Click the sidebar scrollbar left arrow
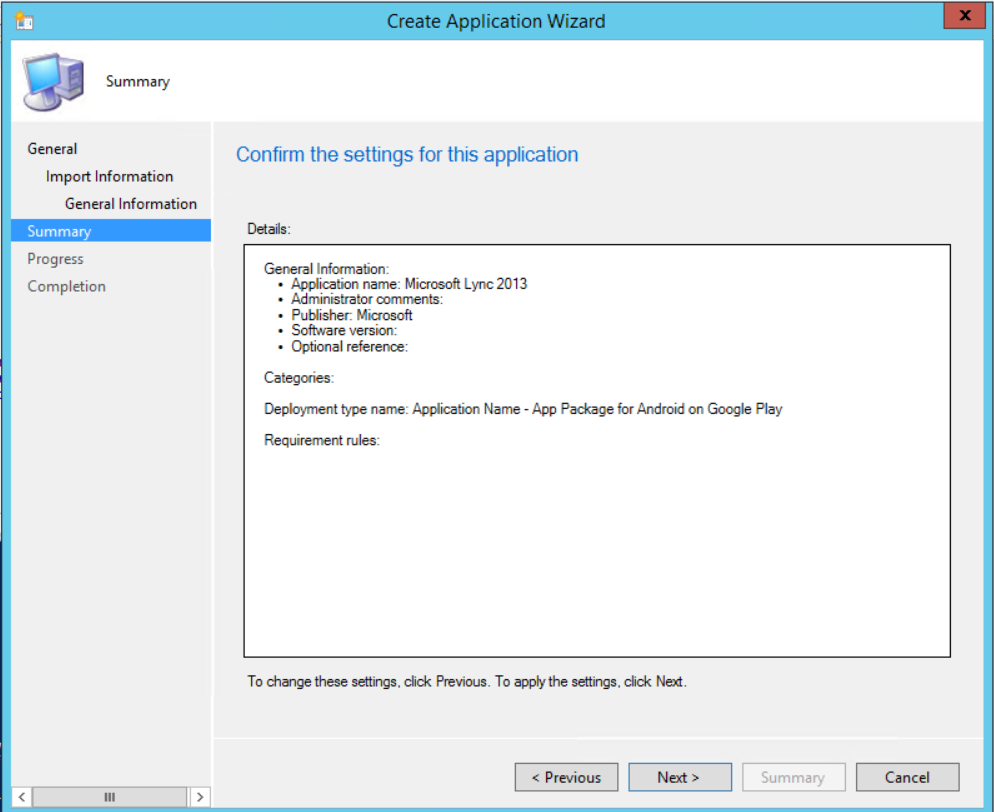This screenshot has width=994, height=812. [x=20, y=797]
